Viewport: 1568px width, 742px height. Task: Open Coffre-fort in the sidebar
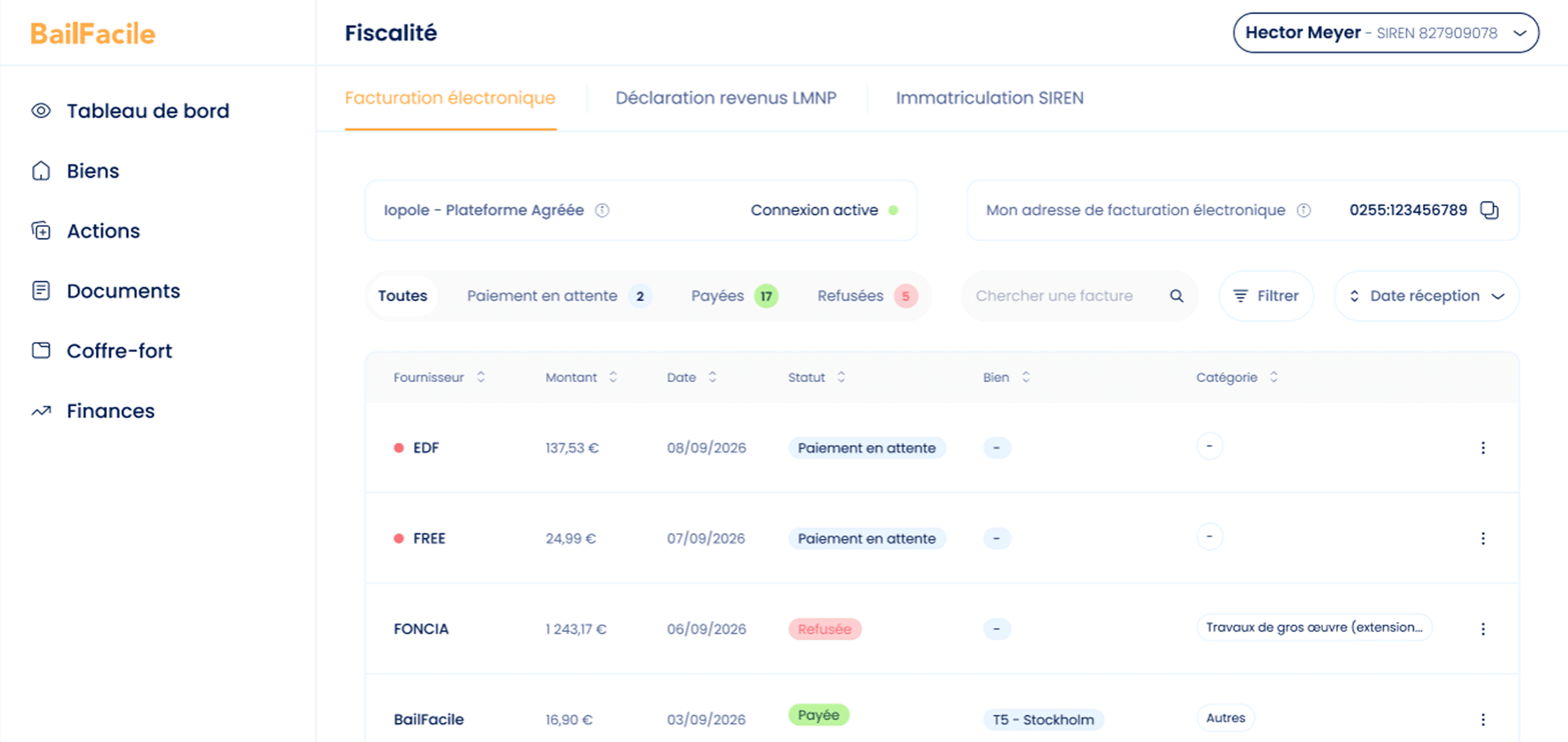point(102,351)
